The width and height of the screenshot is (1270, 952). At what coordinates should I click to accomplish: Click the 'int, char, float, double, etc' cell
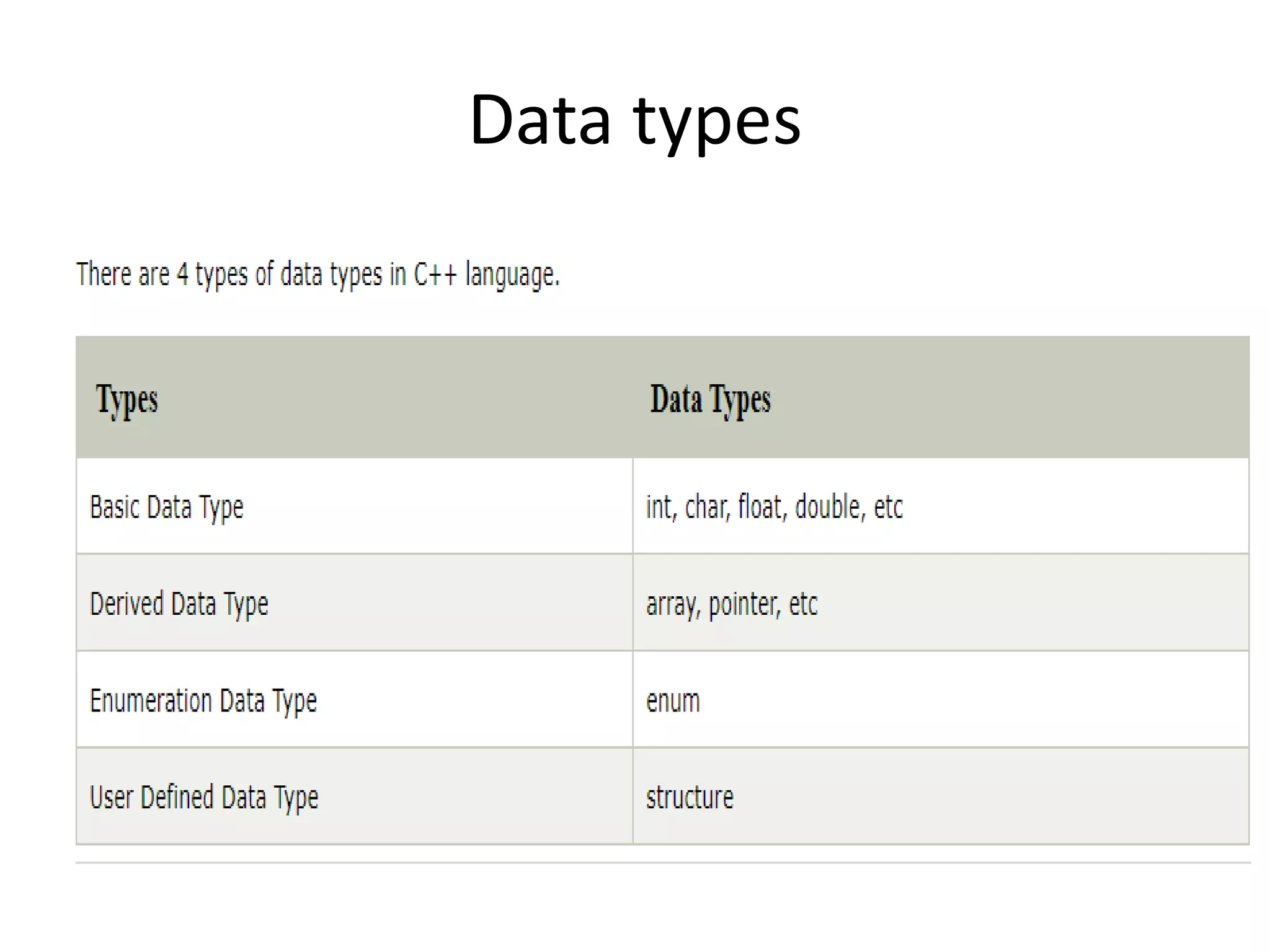(x=774, y=508)
